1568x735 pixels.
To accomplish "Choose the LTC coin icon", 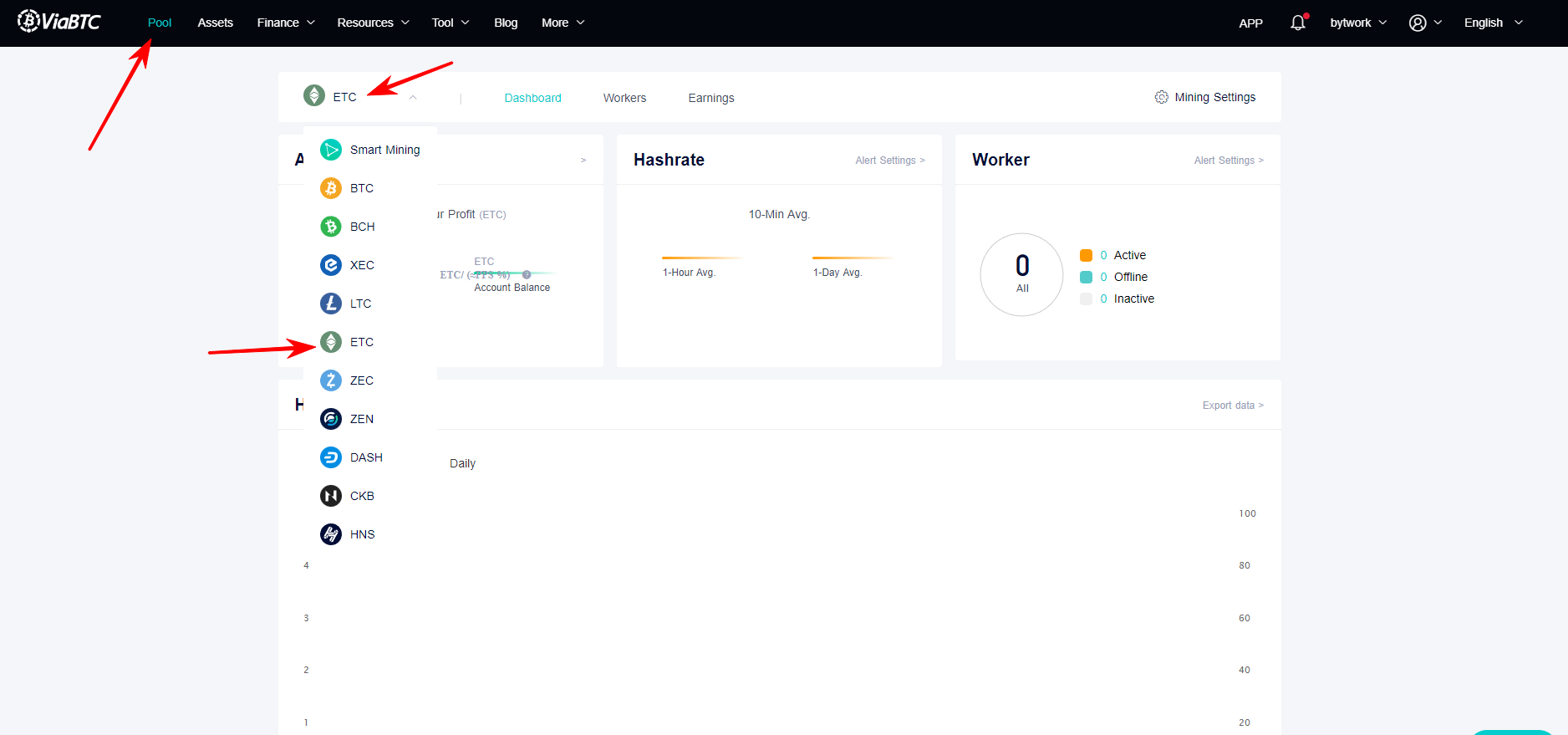I will point(331,304).
